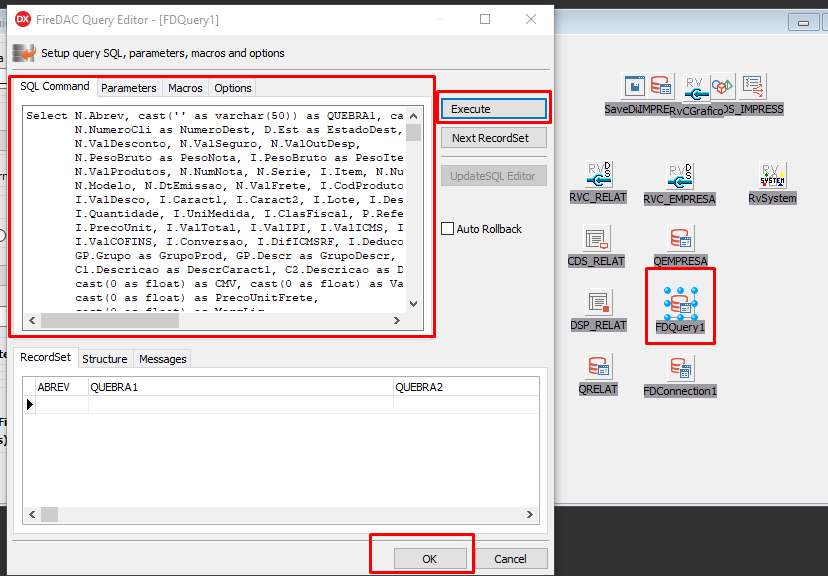The width and height of the screenshot is (828, 576).
Task: Select the FDConnection1 component icon
Action: (x=680, y=369)
